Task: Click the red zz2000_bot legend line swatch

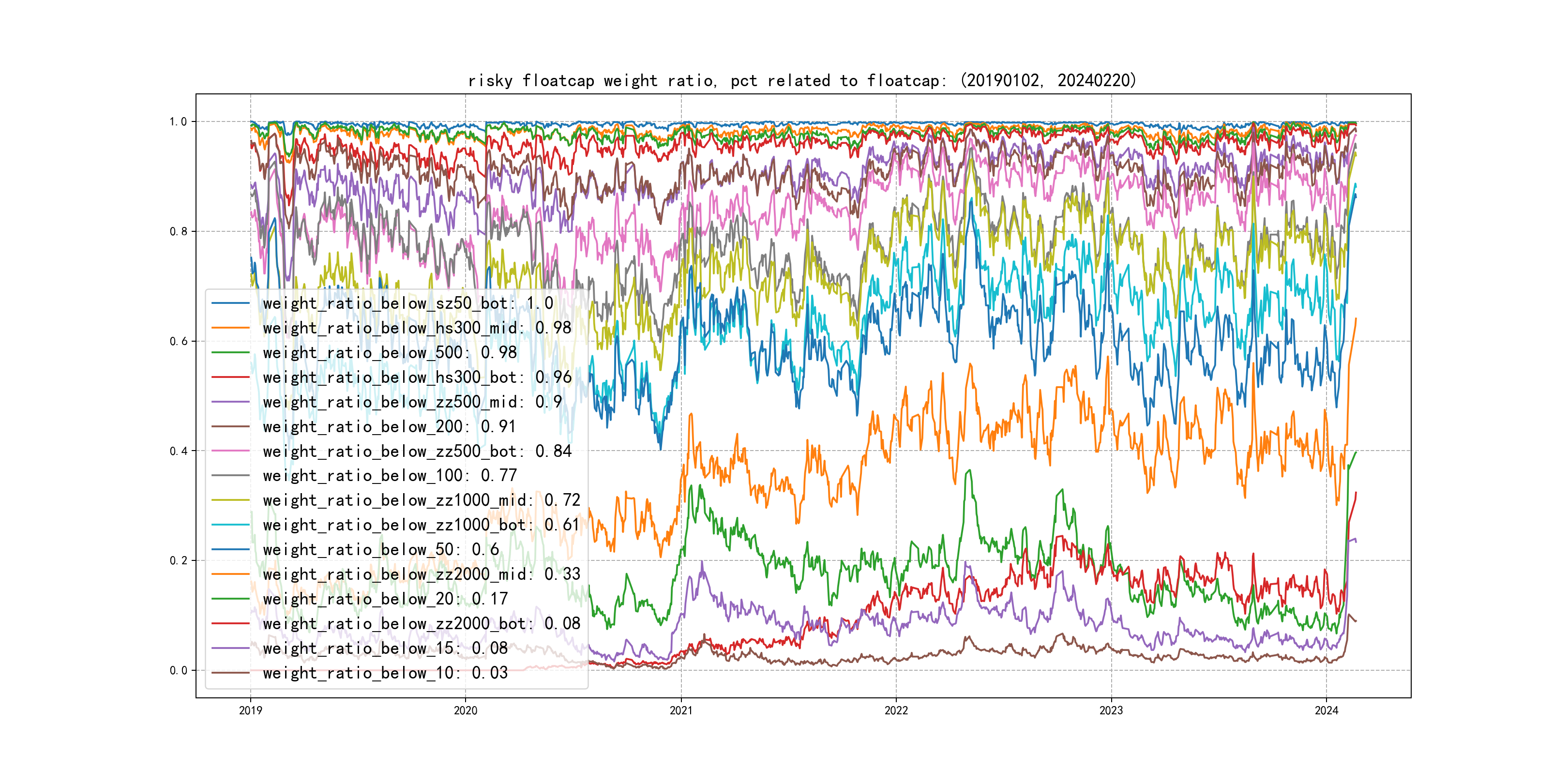Action: 230,623
